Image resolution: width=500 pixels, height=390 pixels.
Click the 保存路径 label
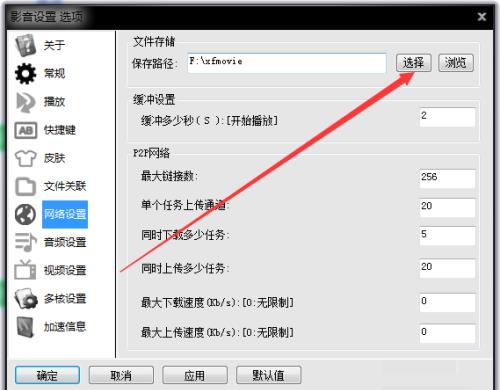(x=155, y=63)
